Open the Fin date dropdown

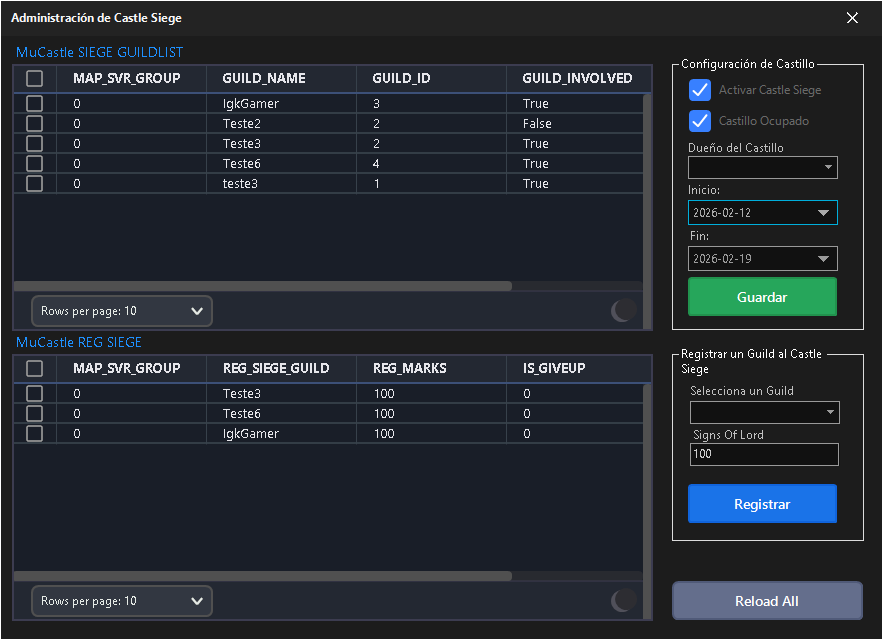823,259
